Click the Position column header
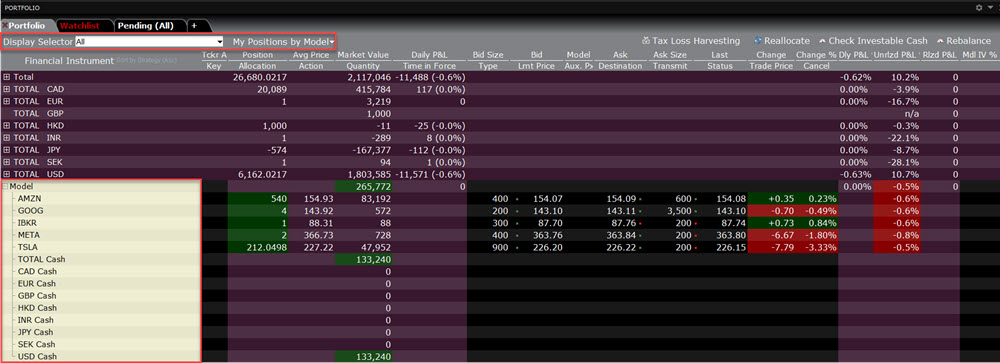 pos(257,55)
